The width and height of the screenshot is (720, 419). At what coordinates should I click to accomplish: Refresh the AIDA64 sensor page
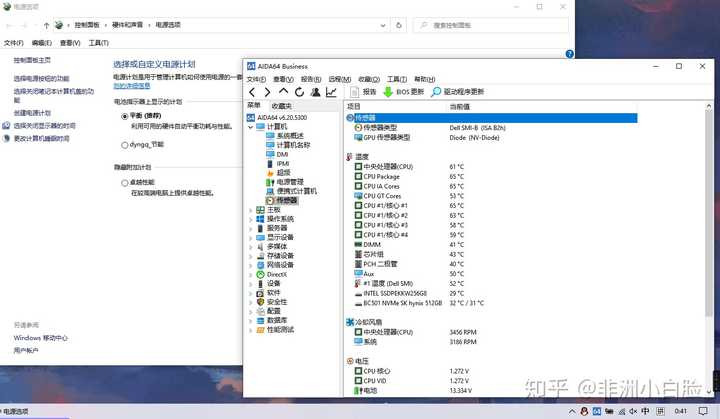[x=299, y=92]
